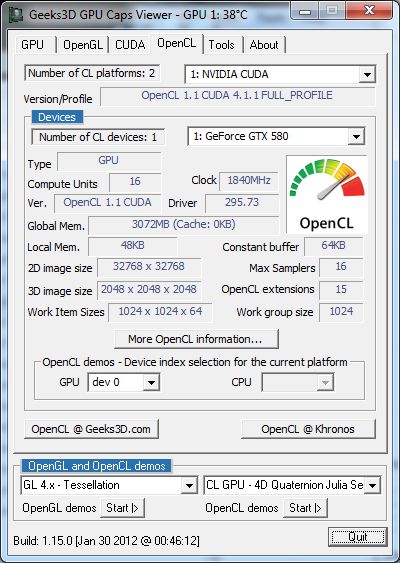This screenshot has width=400, height=563.
Task: Click the 3D image size 2048 x 2048 x 2048 field
Action: (x=149, y=290)
